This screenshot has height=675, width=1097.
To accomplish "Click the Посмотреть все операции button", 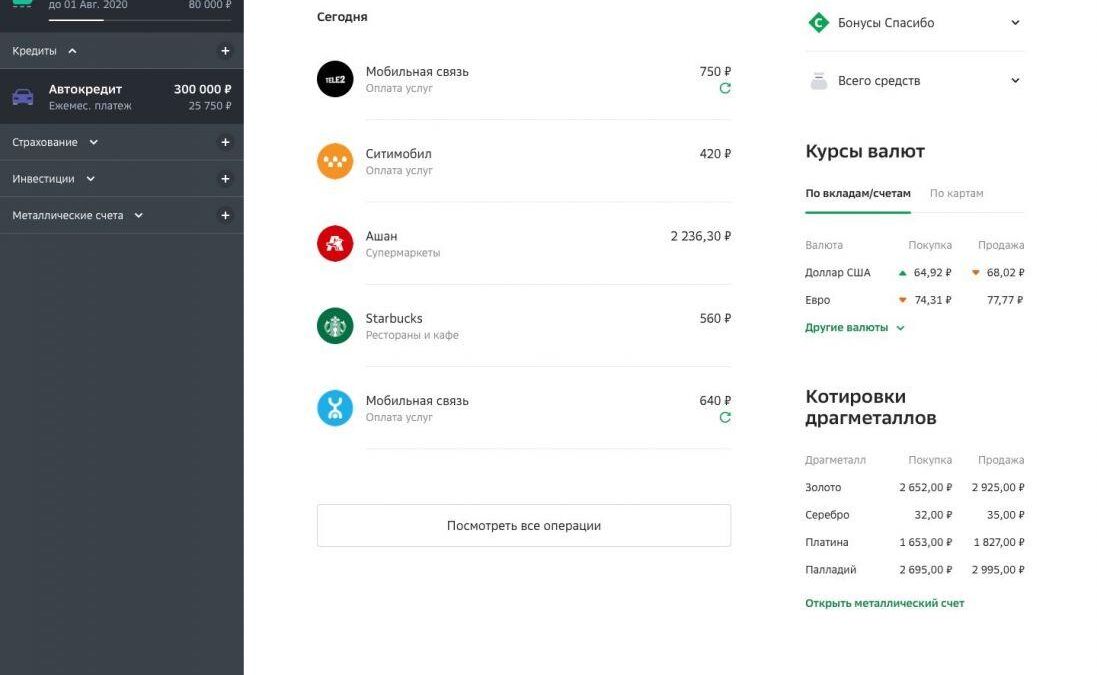I will [524, 524].
